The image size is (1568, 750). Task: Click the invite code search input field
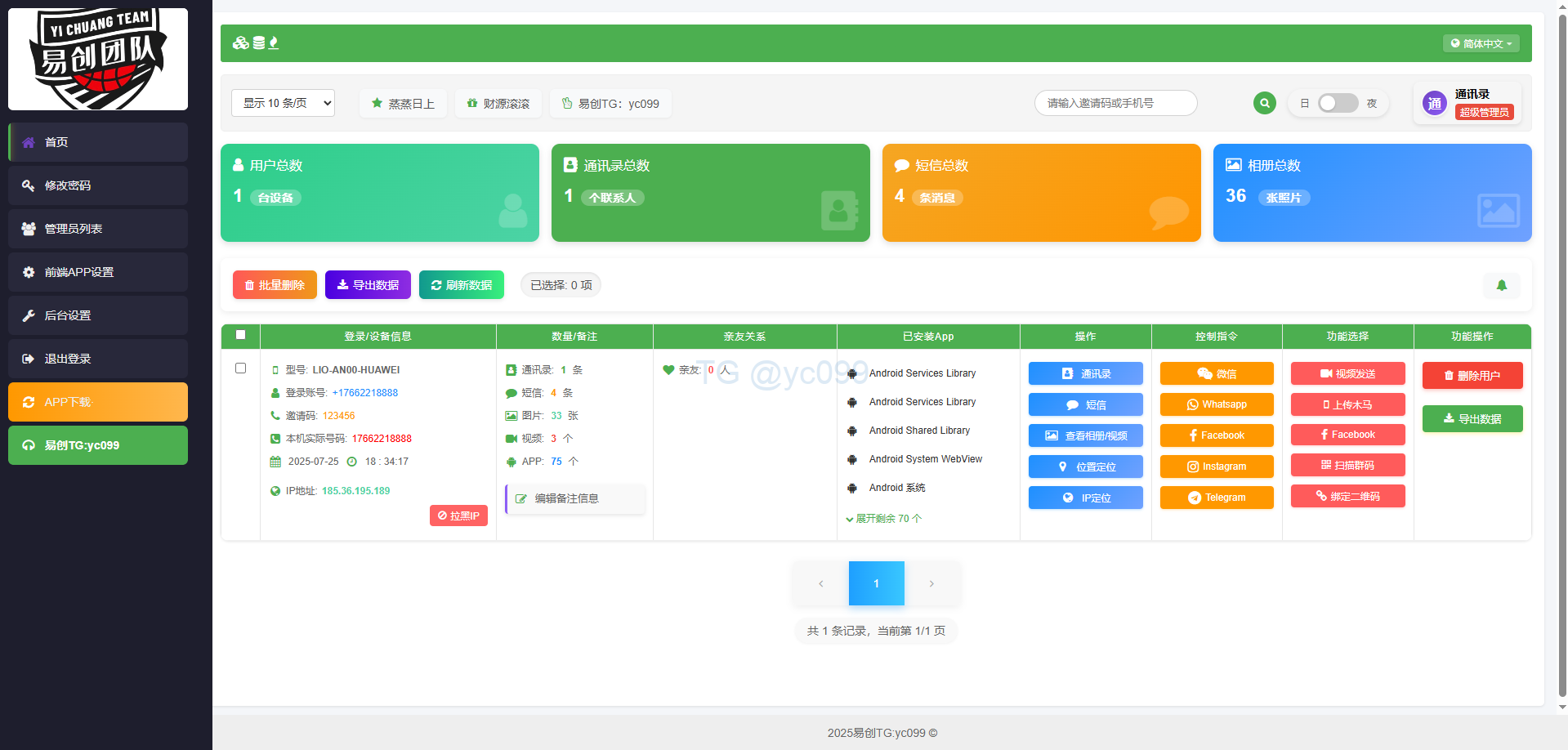tap(1115, 103)
